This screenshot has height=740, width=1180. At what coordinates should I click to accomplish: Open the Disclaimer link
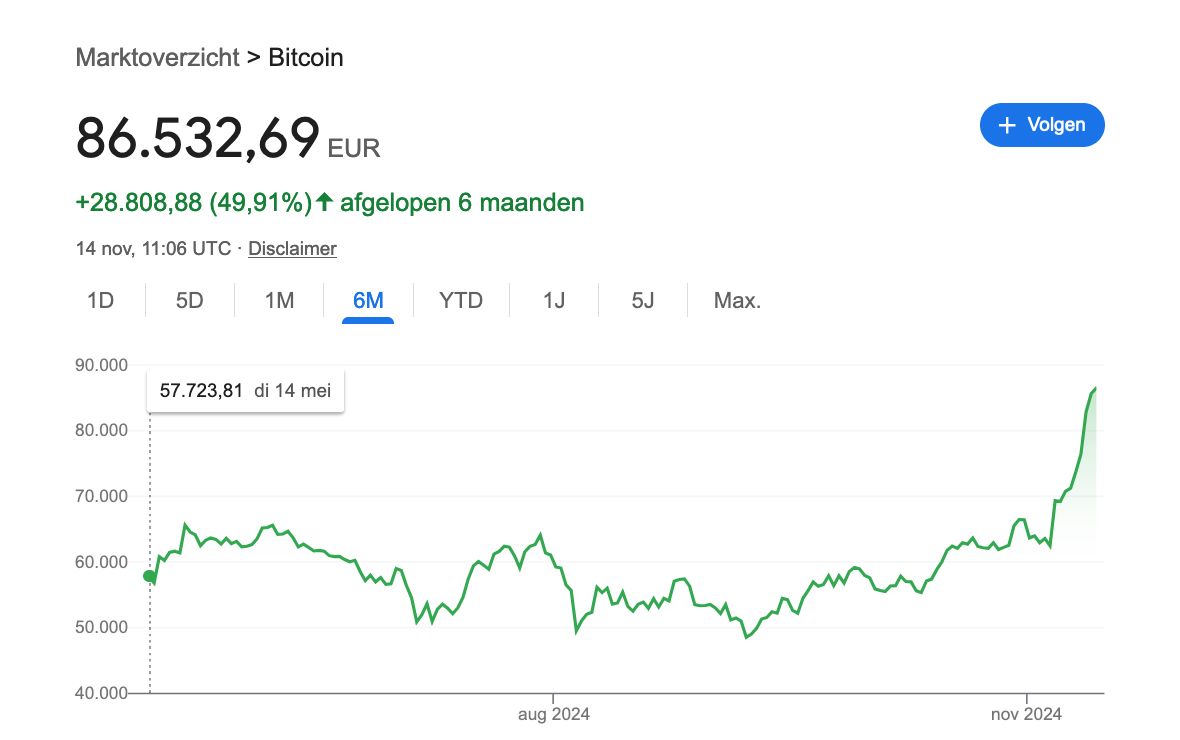[292, 248]
